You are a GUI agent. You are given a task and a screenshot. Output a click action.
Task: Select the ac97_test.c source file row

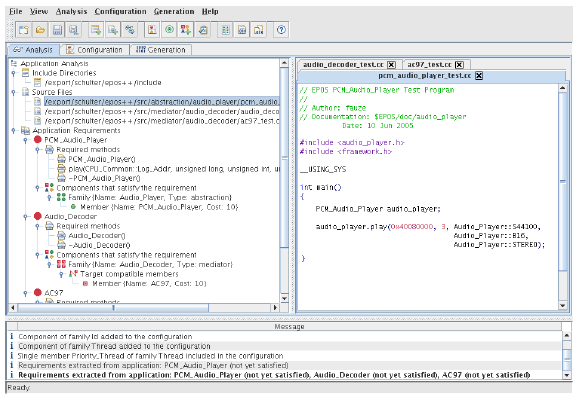162,121
